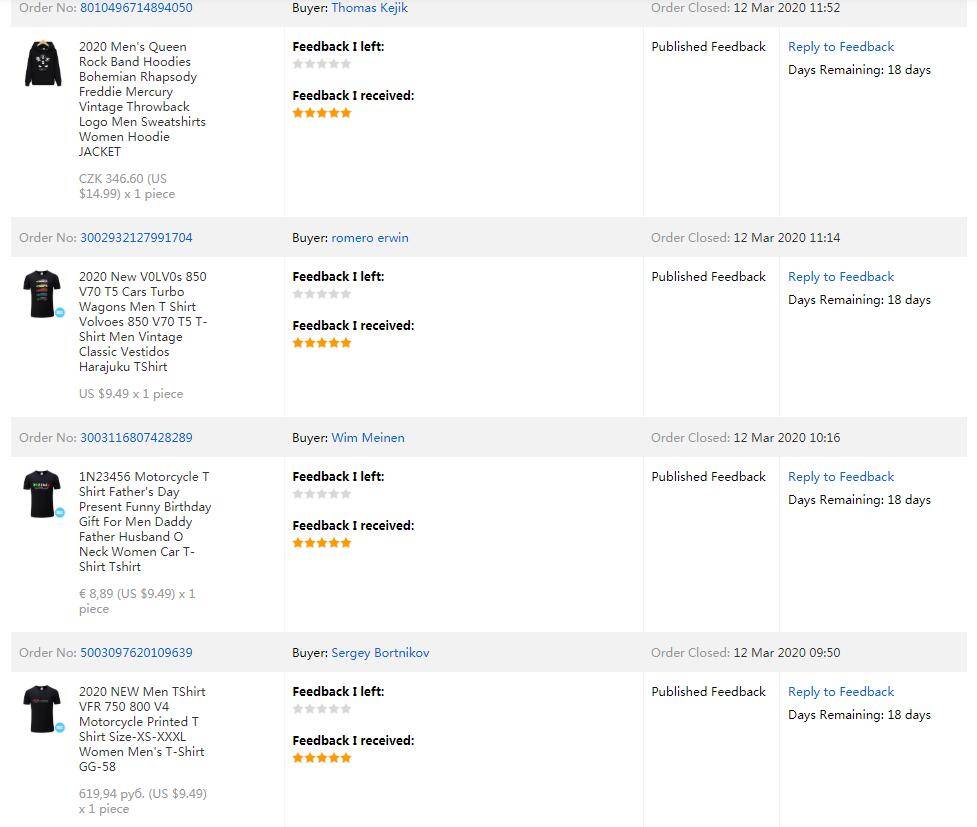Click the blue badge icon on the 1N23456 Motorcycle shirt thumbnail

tap(60, 513)
